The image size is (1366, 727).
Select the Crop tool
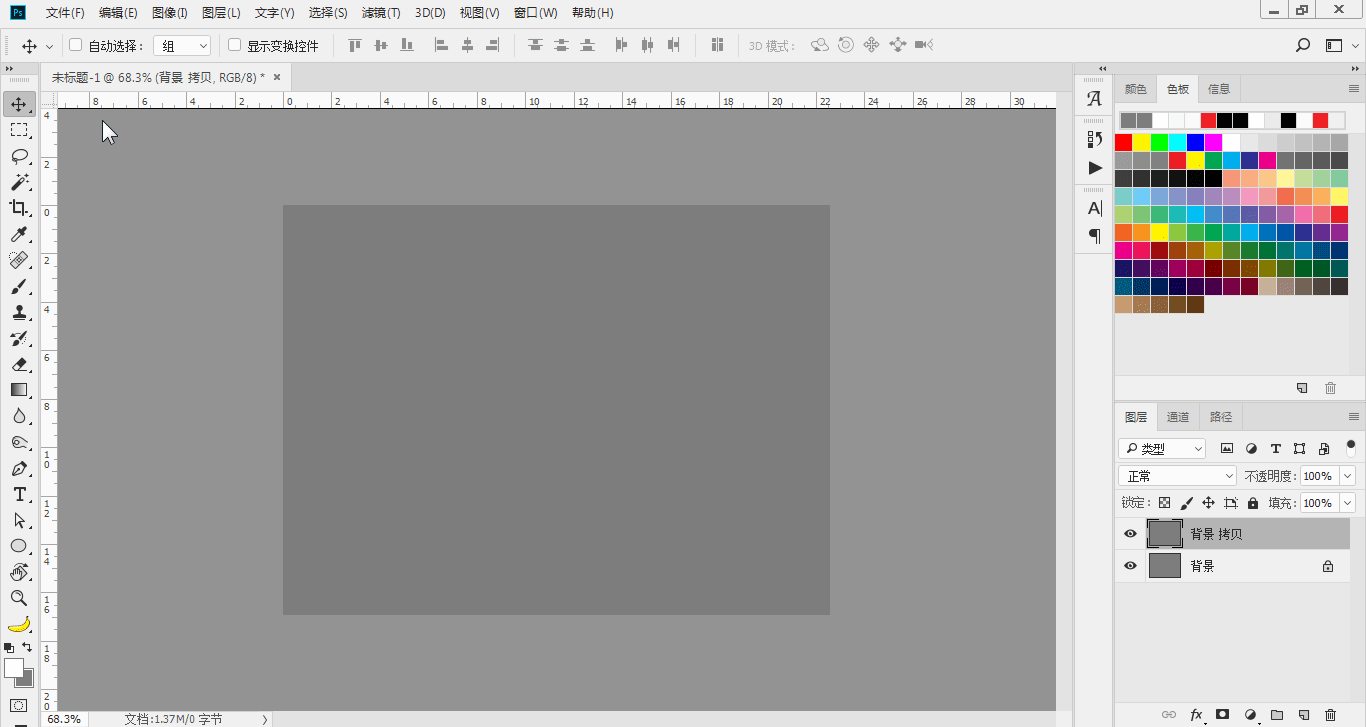(19, 208)
